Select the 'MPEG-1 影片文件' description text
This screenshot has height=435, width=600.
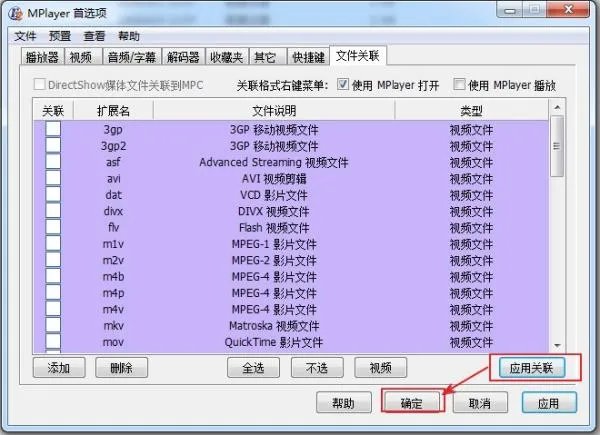click(274, 244)
